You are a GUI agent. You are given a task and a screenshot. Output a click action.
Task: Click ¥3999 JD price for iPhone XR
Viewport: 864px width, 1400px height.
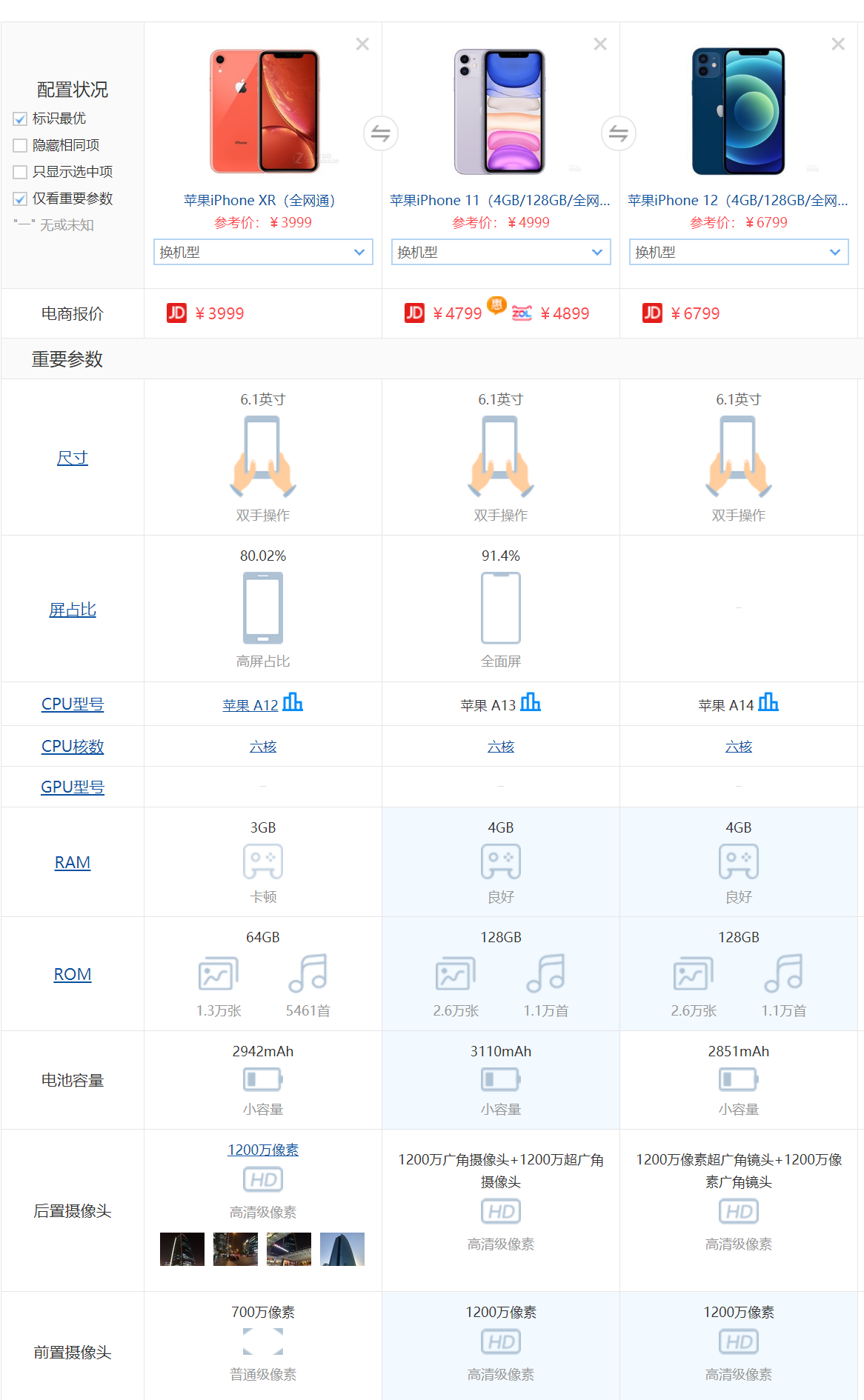coord(219,313)
